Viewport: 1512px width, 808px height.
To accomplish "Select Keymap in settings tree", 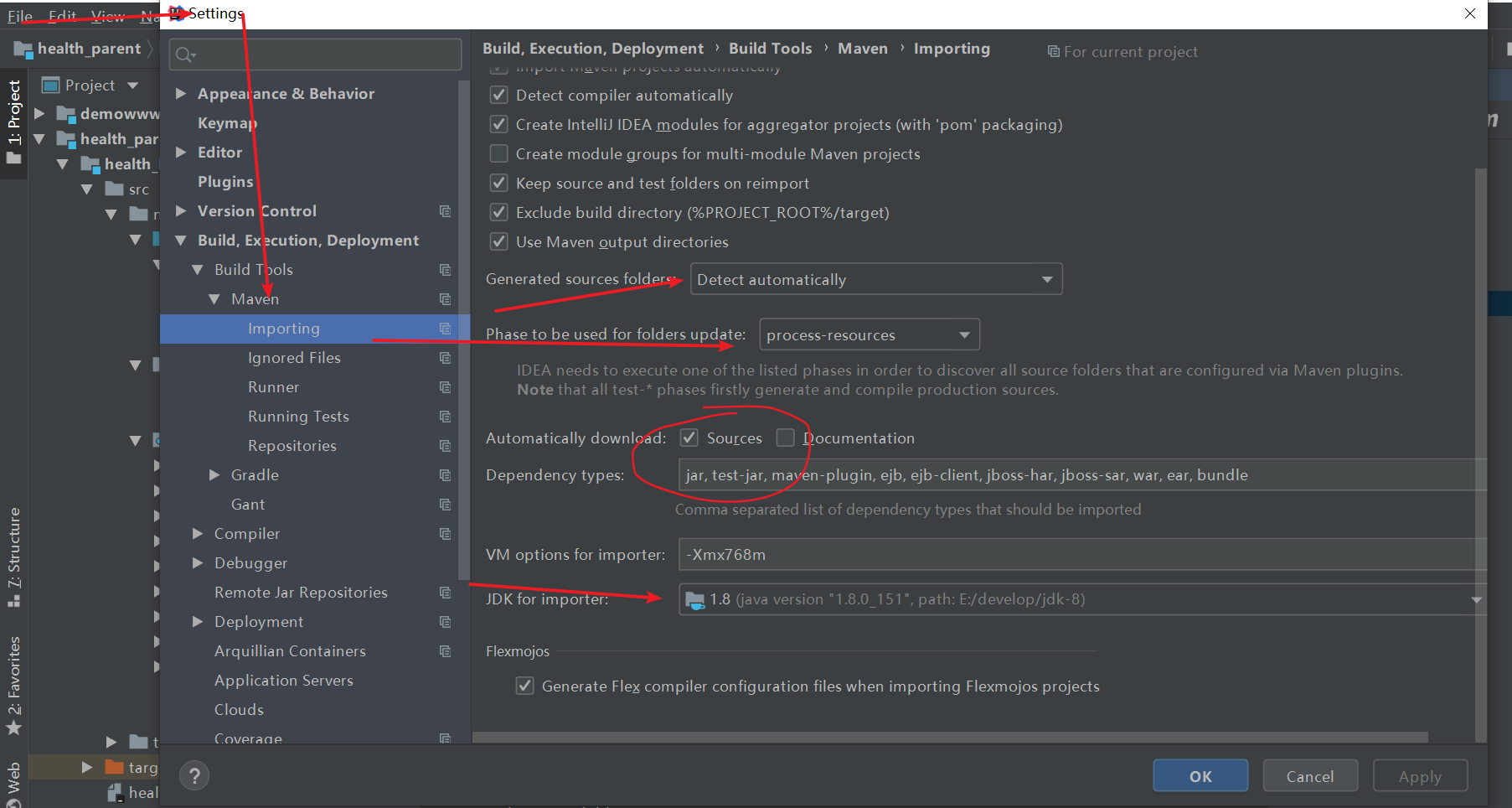I will click(227, 123).
